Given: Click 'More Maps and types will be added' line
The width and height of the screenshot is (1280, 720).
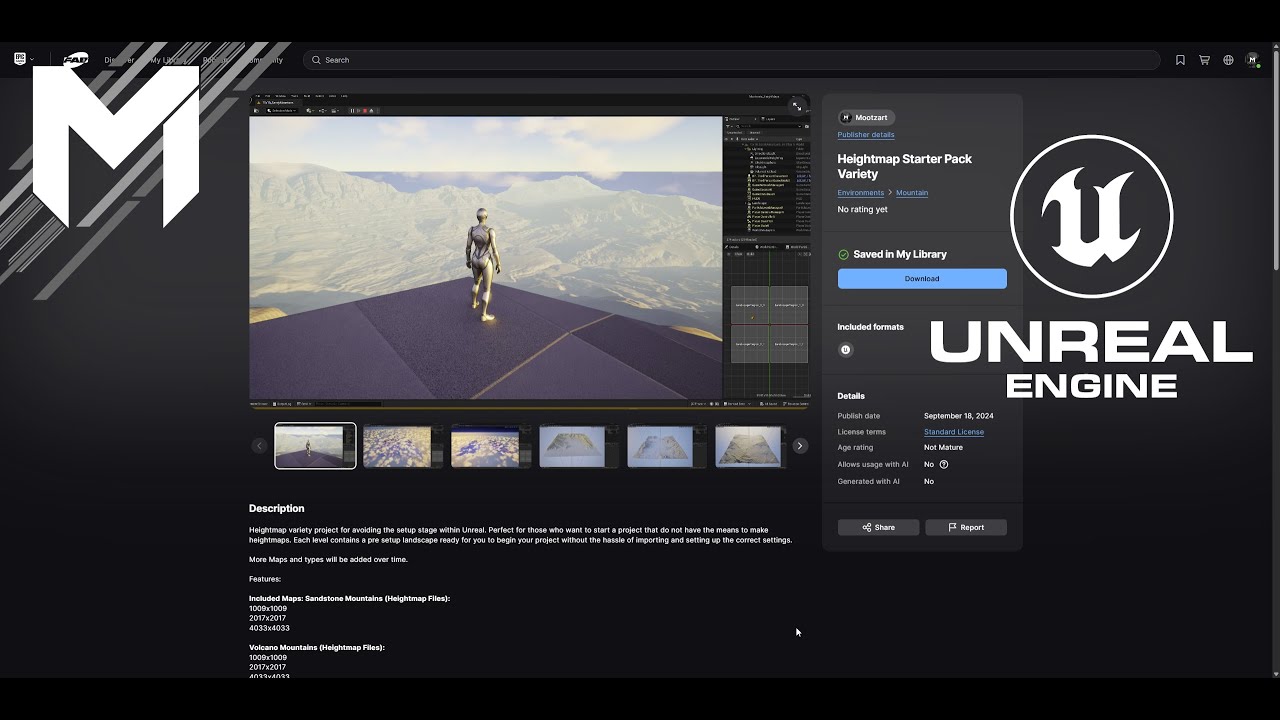Looking at the screenshot, I should click(x=328, y=560).
